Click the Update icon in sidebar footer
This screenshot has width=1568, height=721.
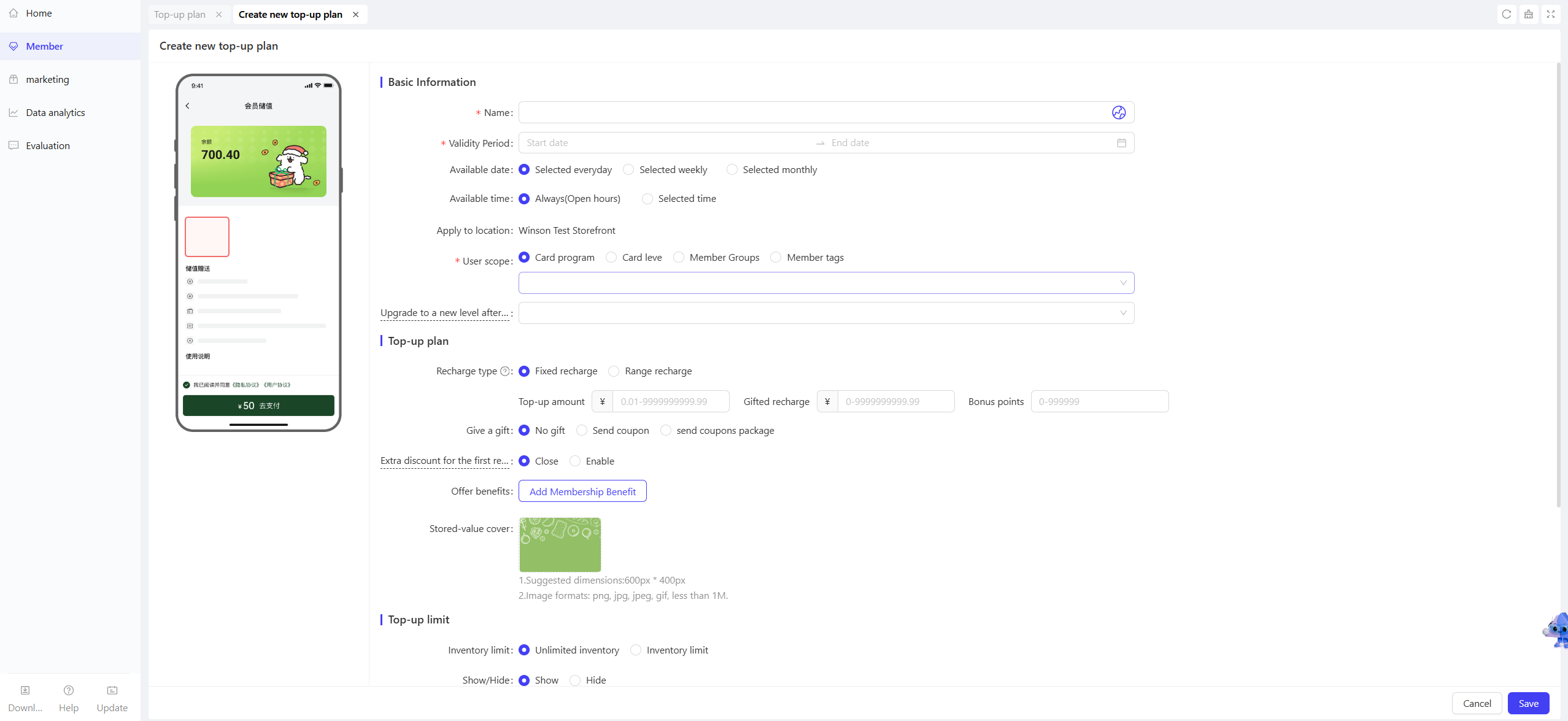click(x=112, y=691)
